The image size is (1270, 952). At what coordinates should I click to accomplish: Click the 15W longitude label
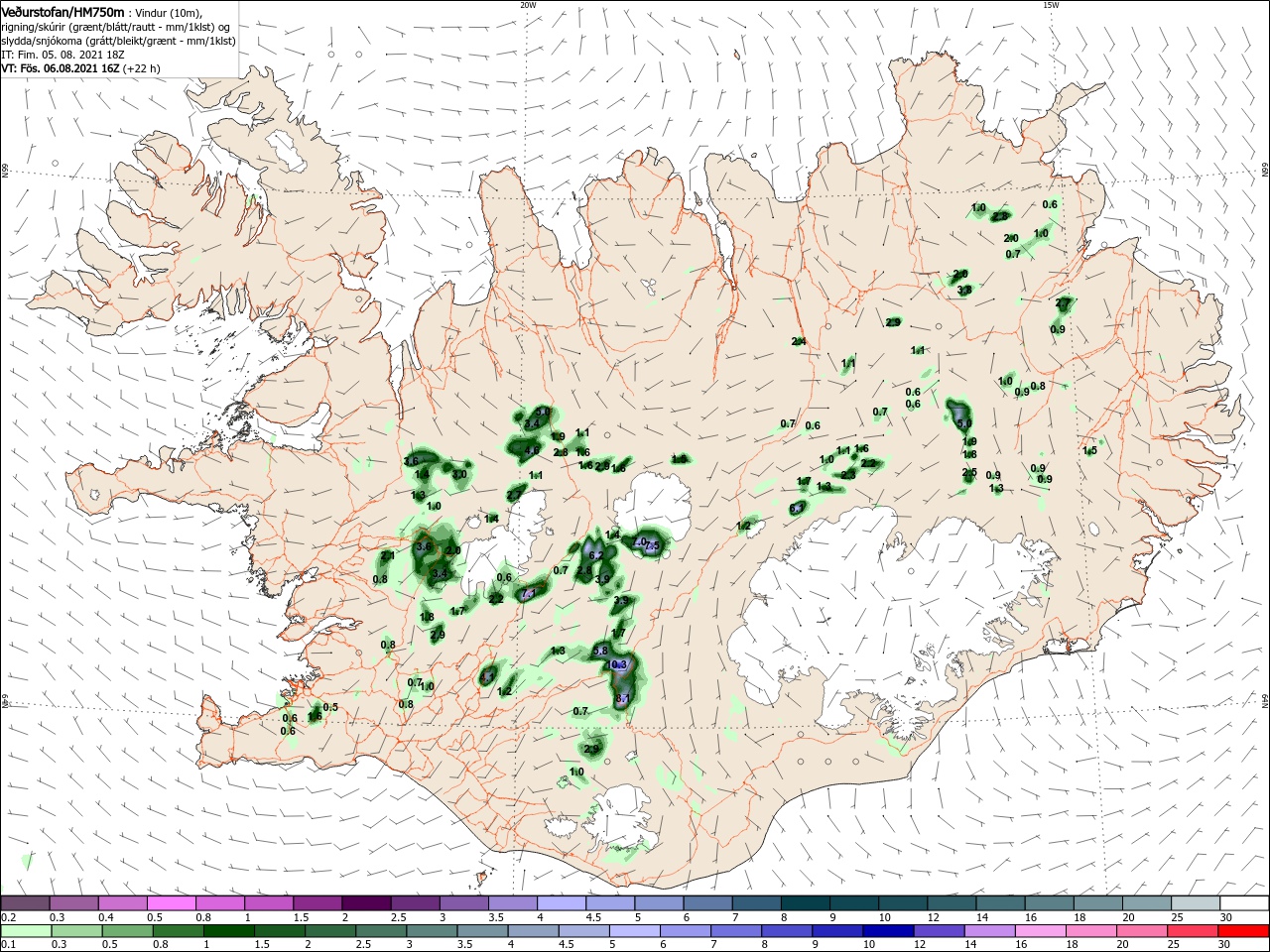1051,5
